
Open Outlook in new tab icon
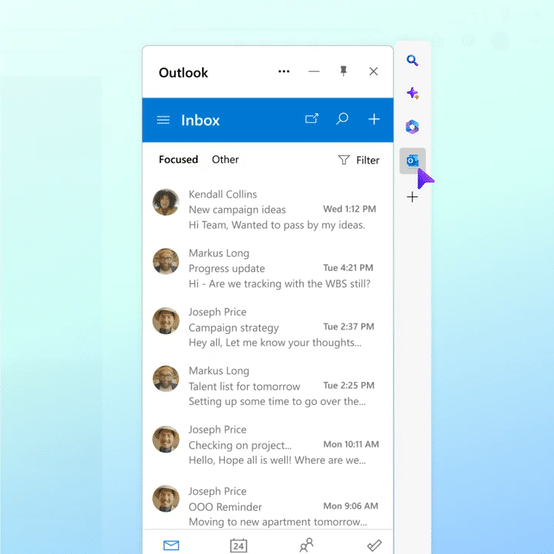coord(312,119)
